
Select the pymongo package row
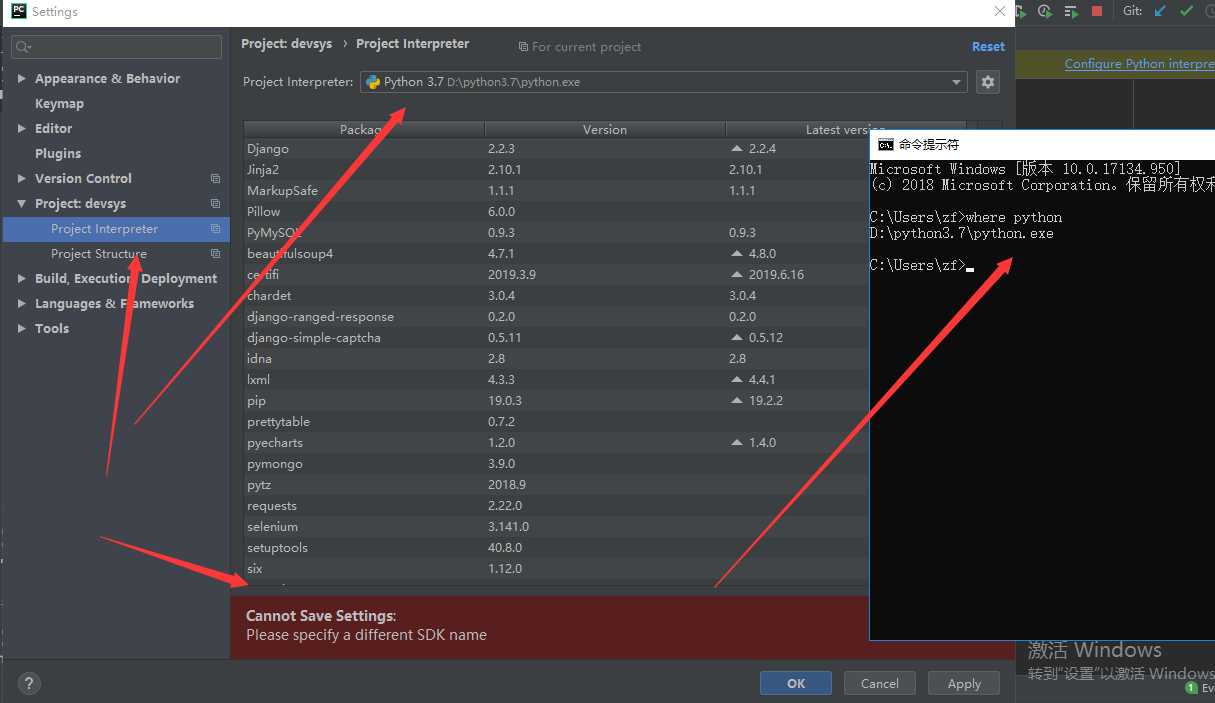[x=557, y=463]
